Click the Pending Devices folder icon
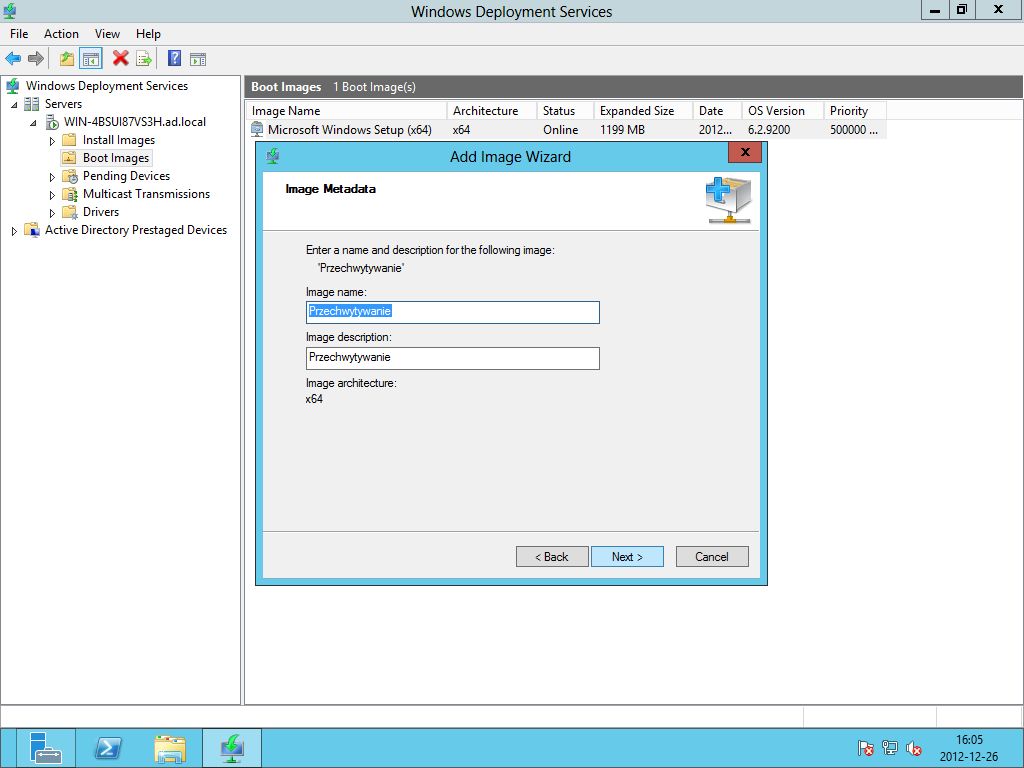Image resolution: width=1024 pixels, height=768 pixels. 70,176
